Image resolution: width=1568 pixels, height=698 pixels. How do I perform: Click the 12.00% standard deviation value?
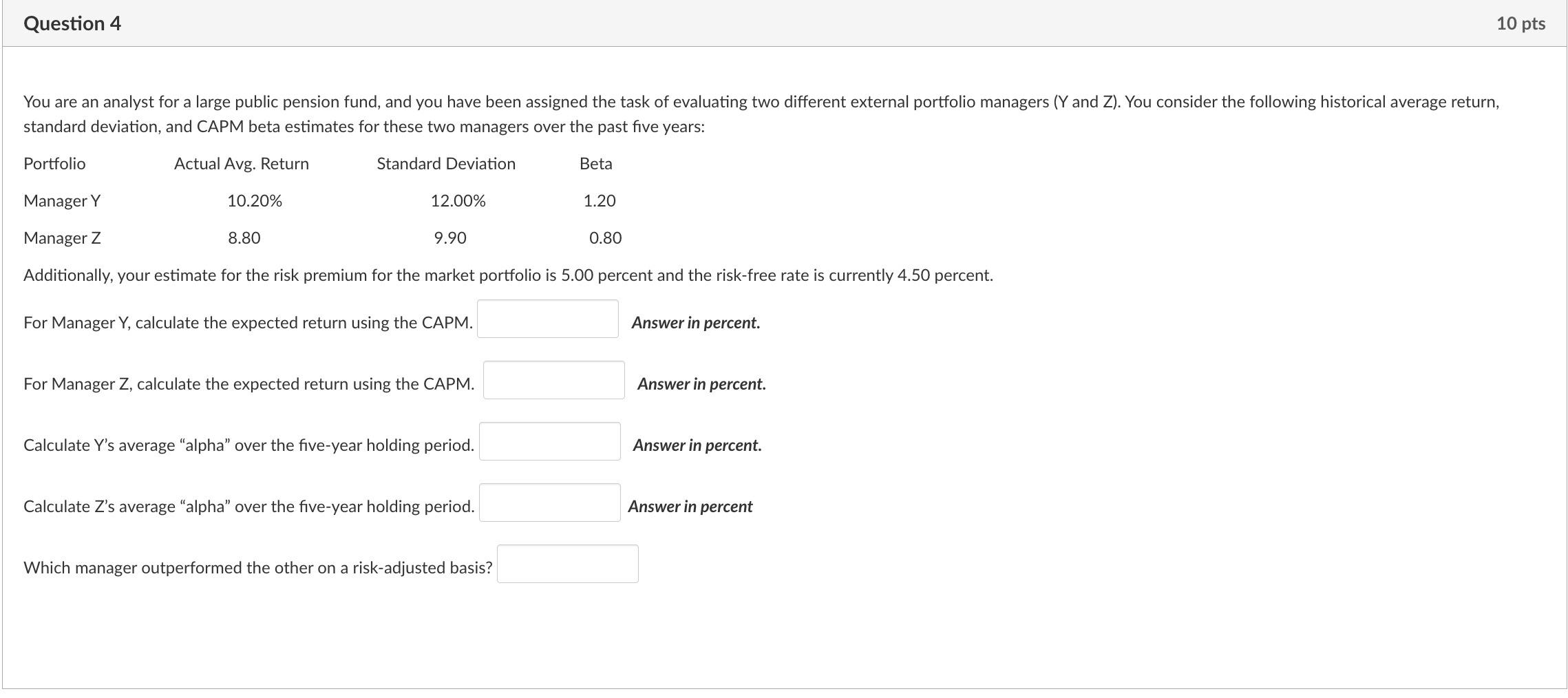pyautogui.click(x=458, y=200)
